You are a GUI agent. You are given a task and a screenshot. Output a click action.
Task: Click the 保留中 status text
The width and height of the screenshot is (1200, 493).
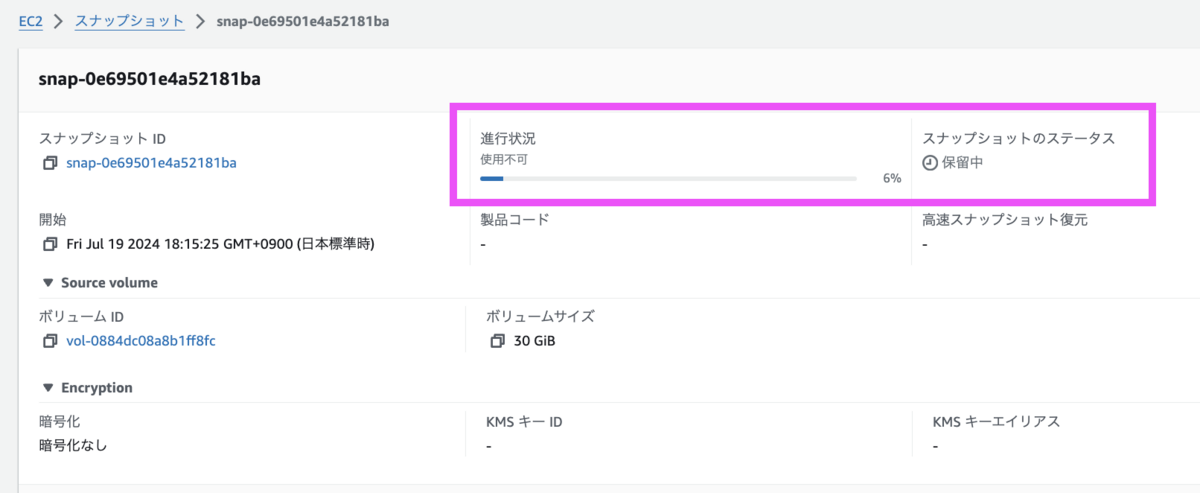pos(963,163)
